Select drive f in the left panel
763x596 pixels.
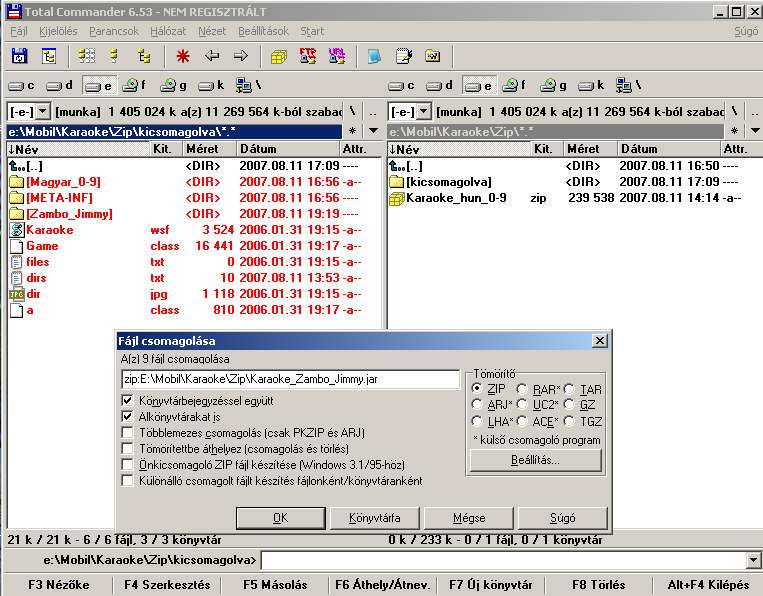coord(134,86)
